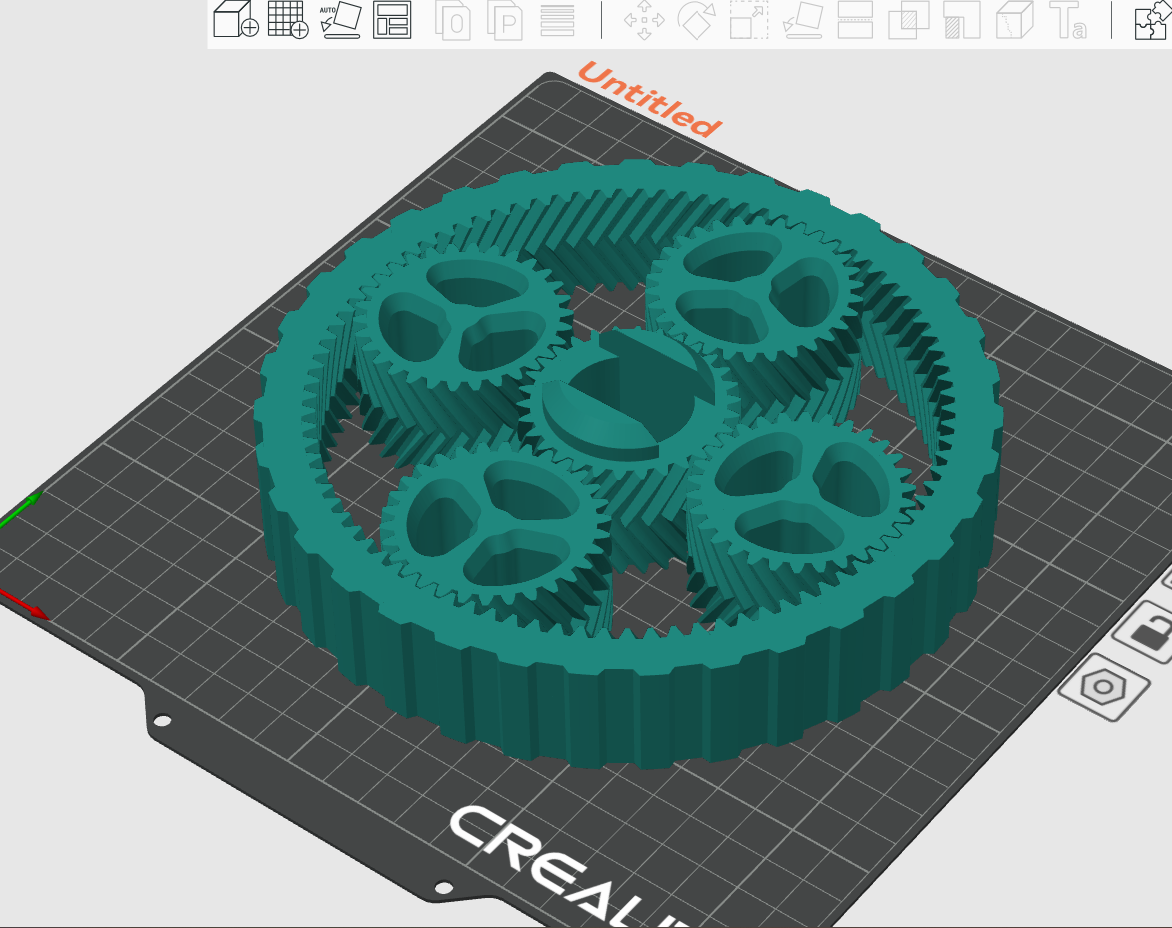The height and width of the screenshot is (928, 1172).
Task: Switch to Assembly view puzzle icon
Action: click(1153, 20)
